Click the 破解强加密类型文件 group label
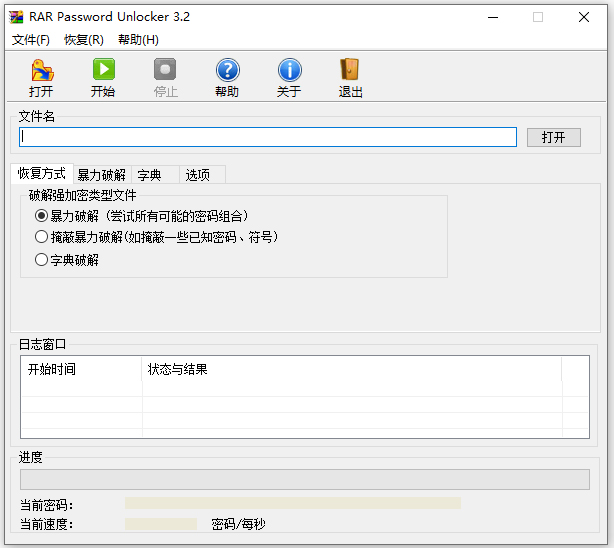The image size is (614, 548). [82, 195]
